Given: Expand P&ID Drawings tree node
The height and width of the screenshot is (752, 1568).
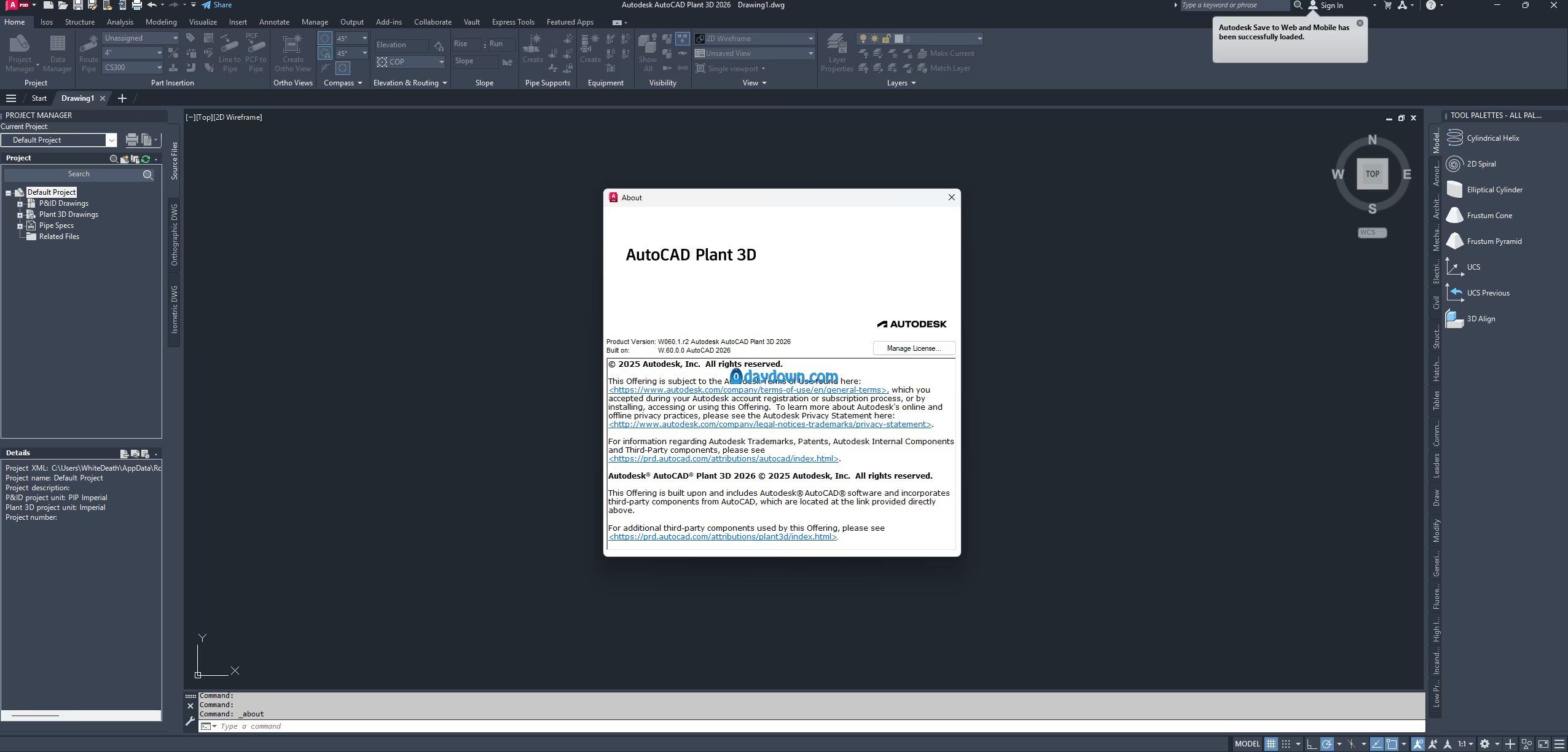Looking at the screenshot, I should pos(20,204).
